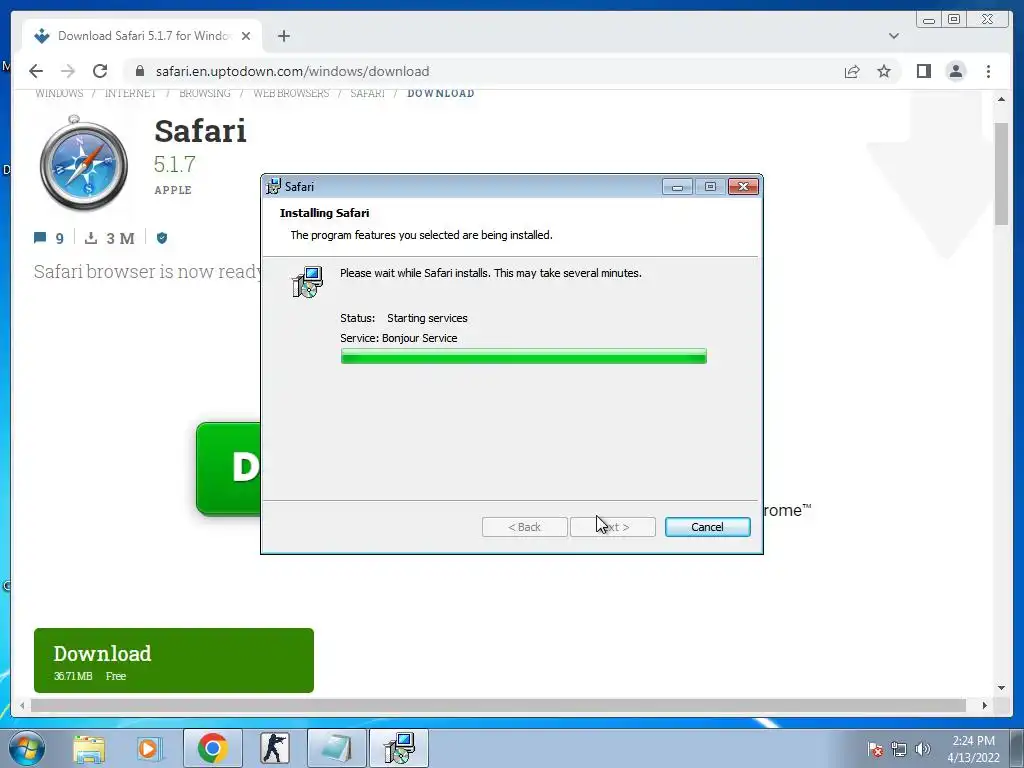Expand the Chrome tab search chevron
1024x768 pixels.
[x=893, y=36]
